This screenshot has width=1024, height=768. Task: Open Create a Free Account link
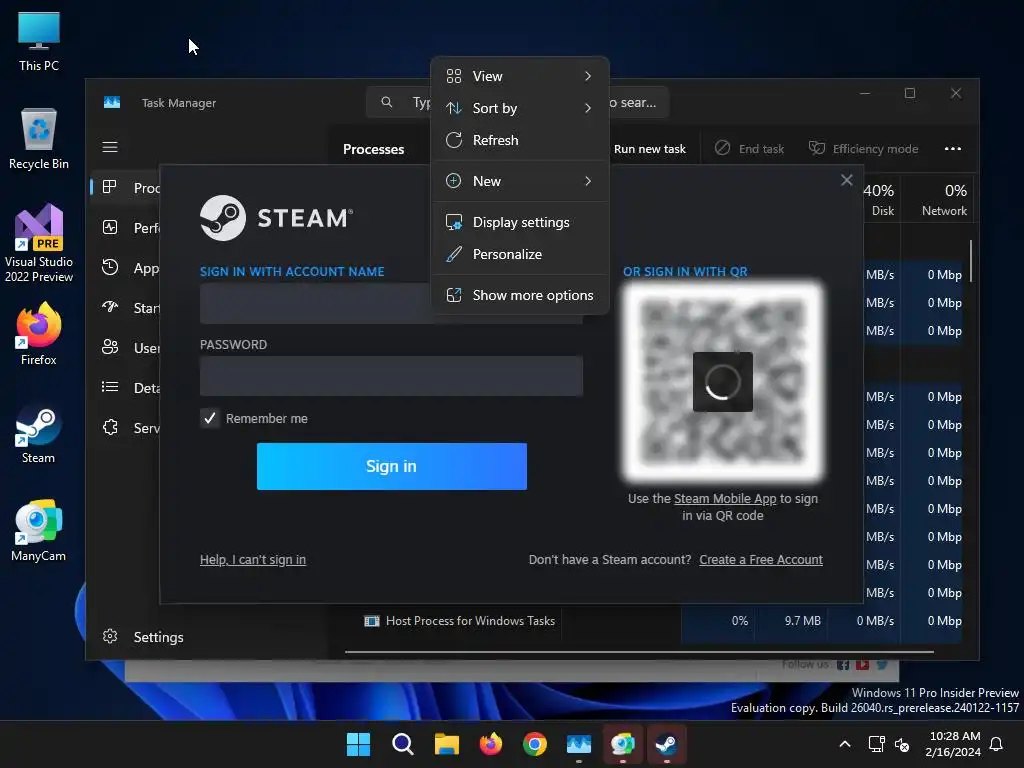(x=761, y=560)
